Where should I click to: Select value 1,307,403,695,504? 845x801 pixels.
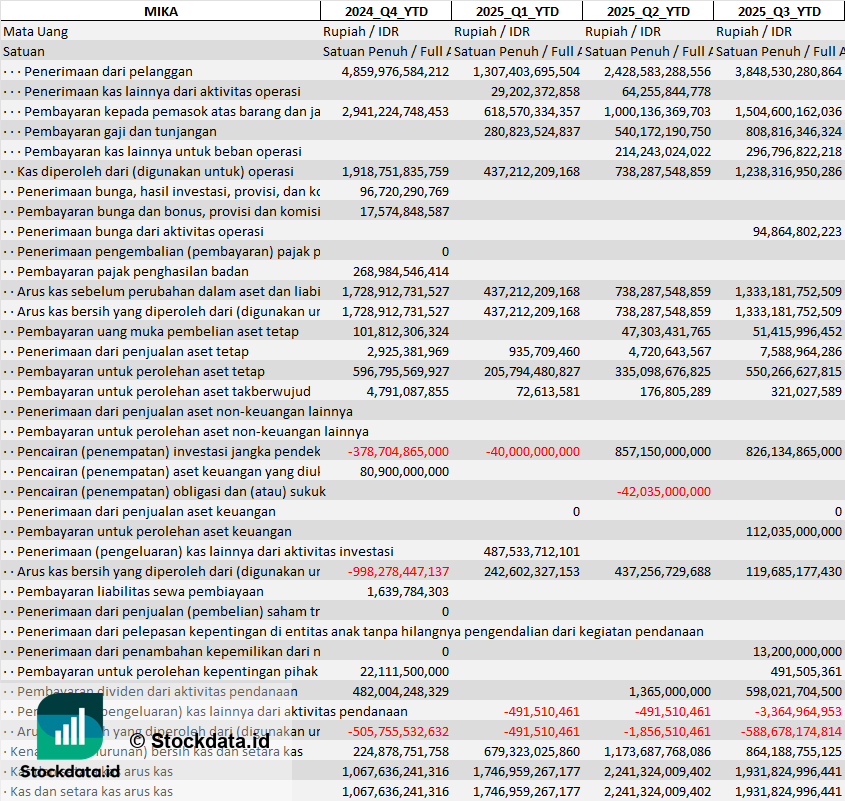[x=526, y=71]
